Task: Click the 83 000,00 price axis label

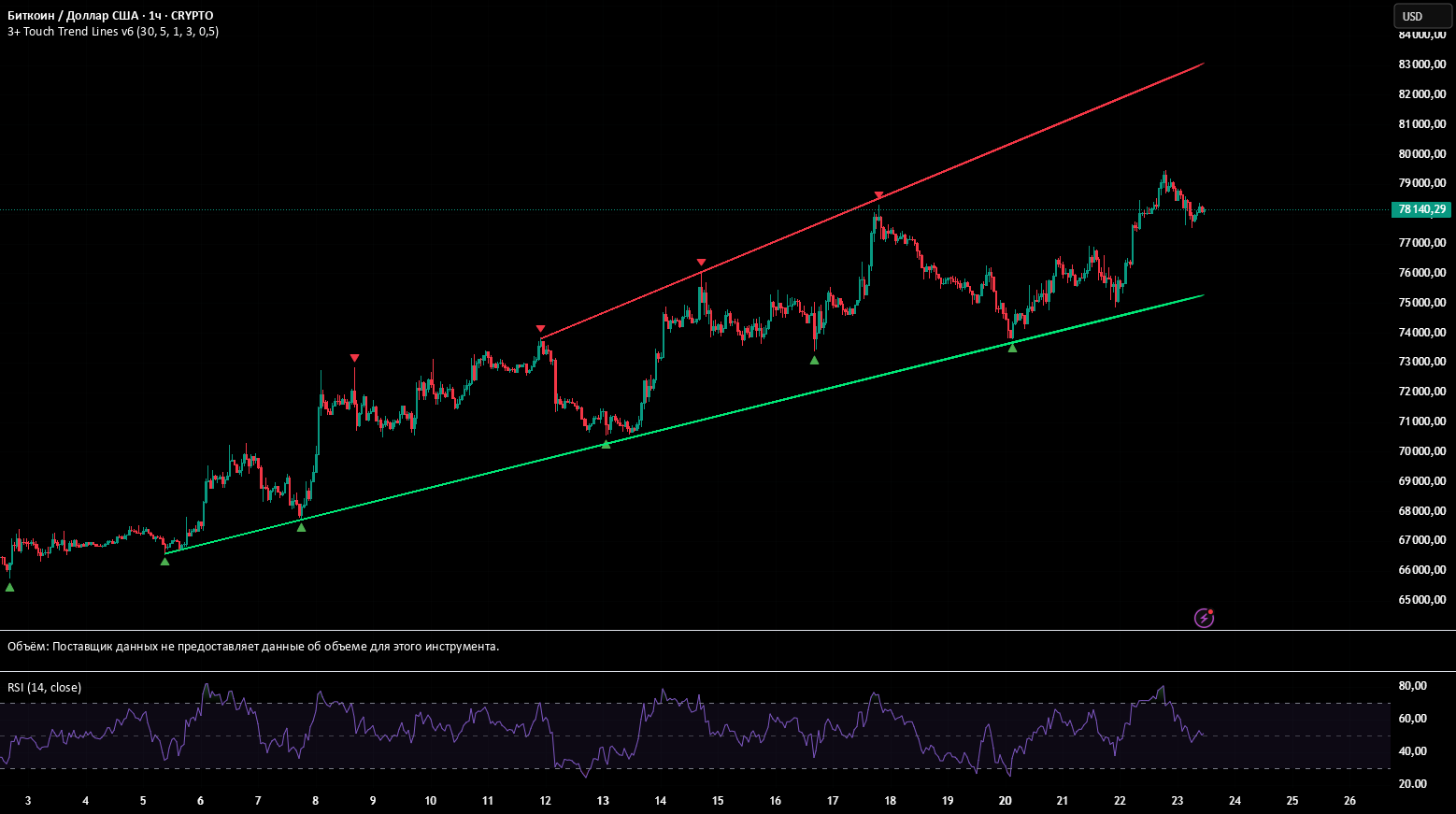Action: tap(1421, 64)
